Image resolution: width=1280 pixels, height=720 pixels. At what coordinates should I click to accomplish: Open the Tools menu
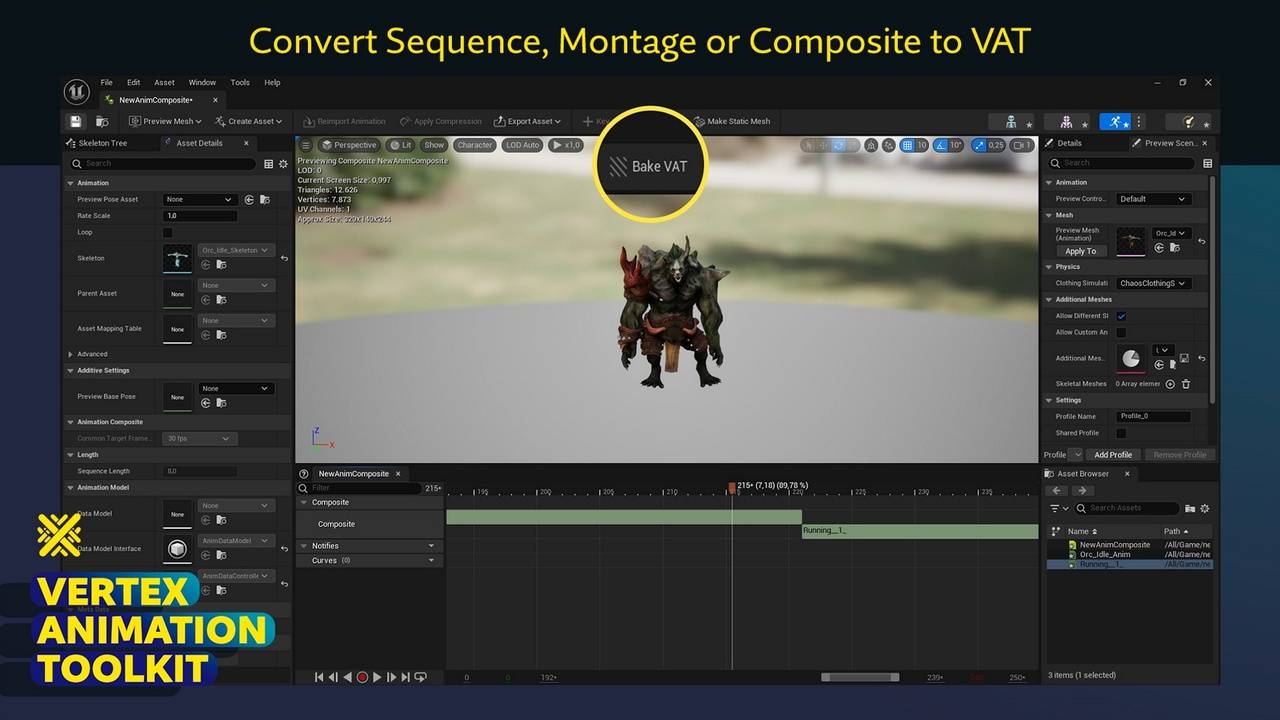coord(240,82)
